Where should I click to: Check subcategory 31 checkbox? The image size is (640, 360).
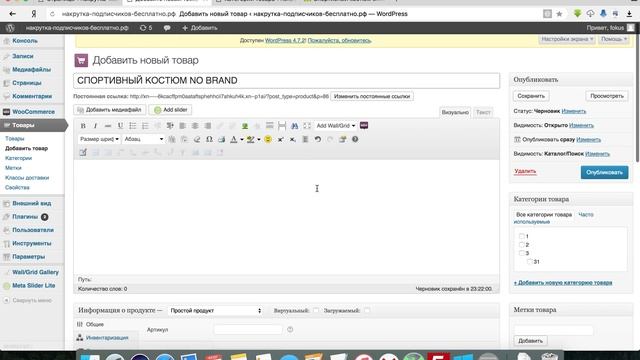pos(530,262)
